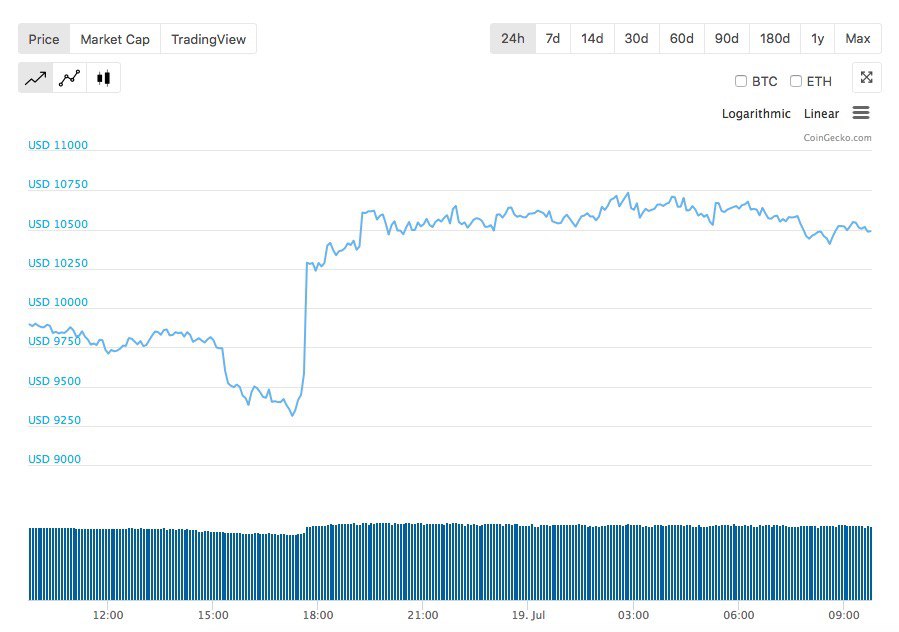Choose the 180d time range
The height and width of the screenshot is (632, 899).
point(775,38)
